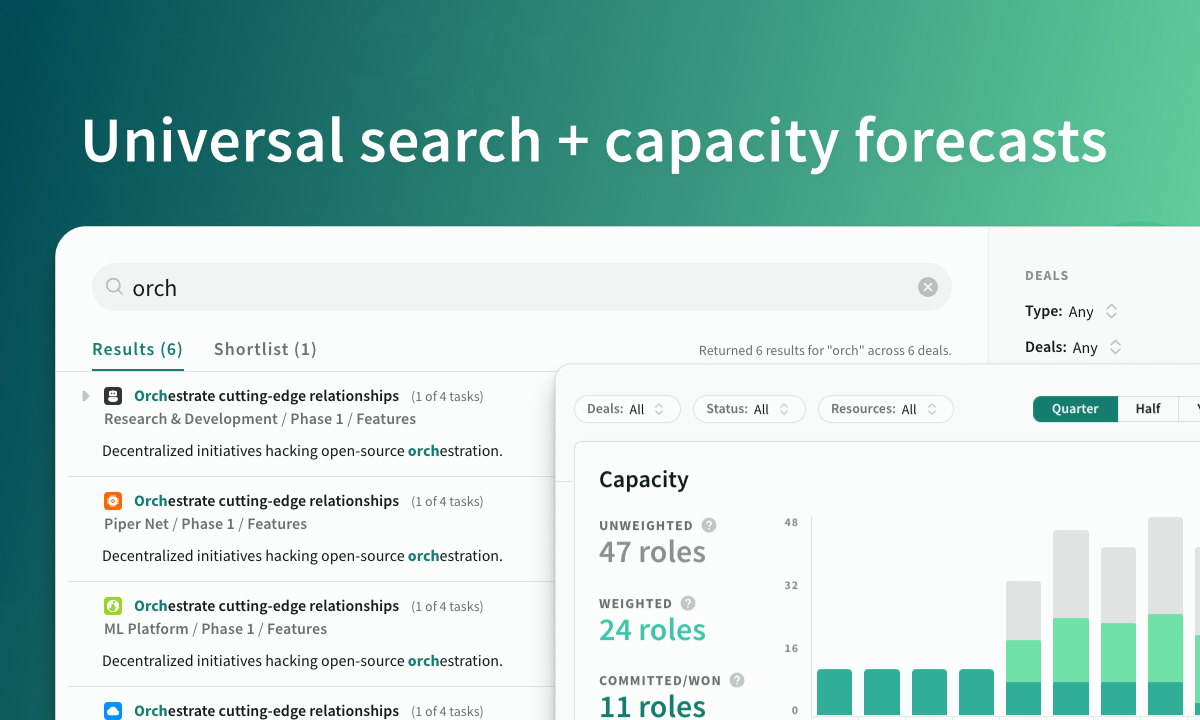Open the Type: Any dropdown

tap(1071, 312)
